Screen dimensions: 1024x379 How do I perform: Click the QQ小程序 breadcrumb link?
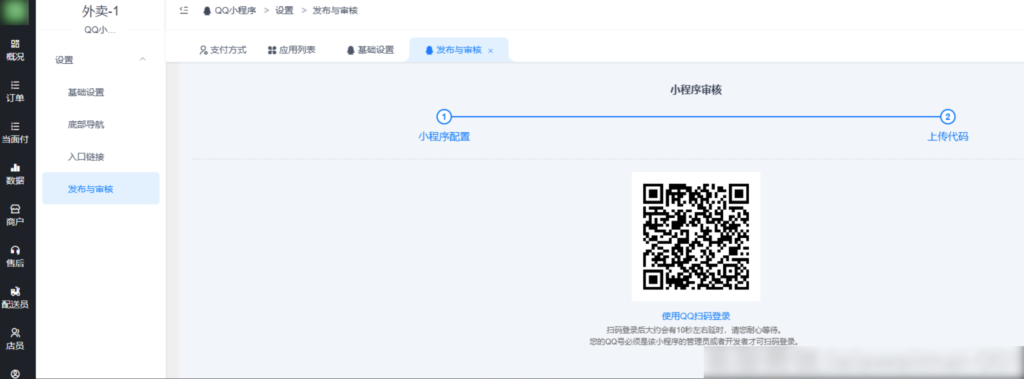click(235, 11)
